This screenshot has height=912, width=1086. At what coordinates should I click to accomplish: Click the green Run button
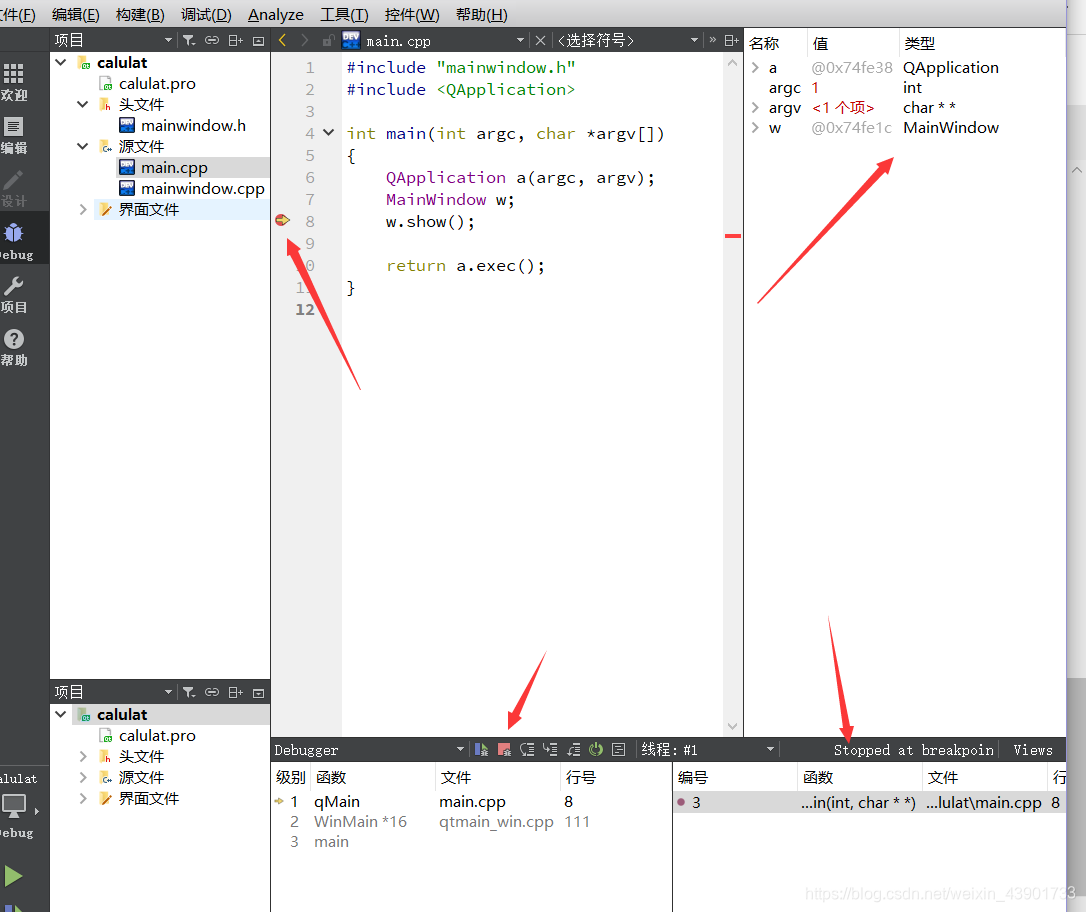pos(13,876)
